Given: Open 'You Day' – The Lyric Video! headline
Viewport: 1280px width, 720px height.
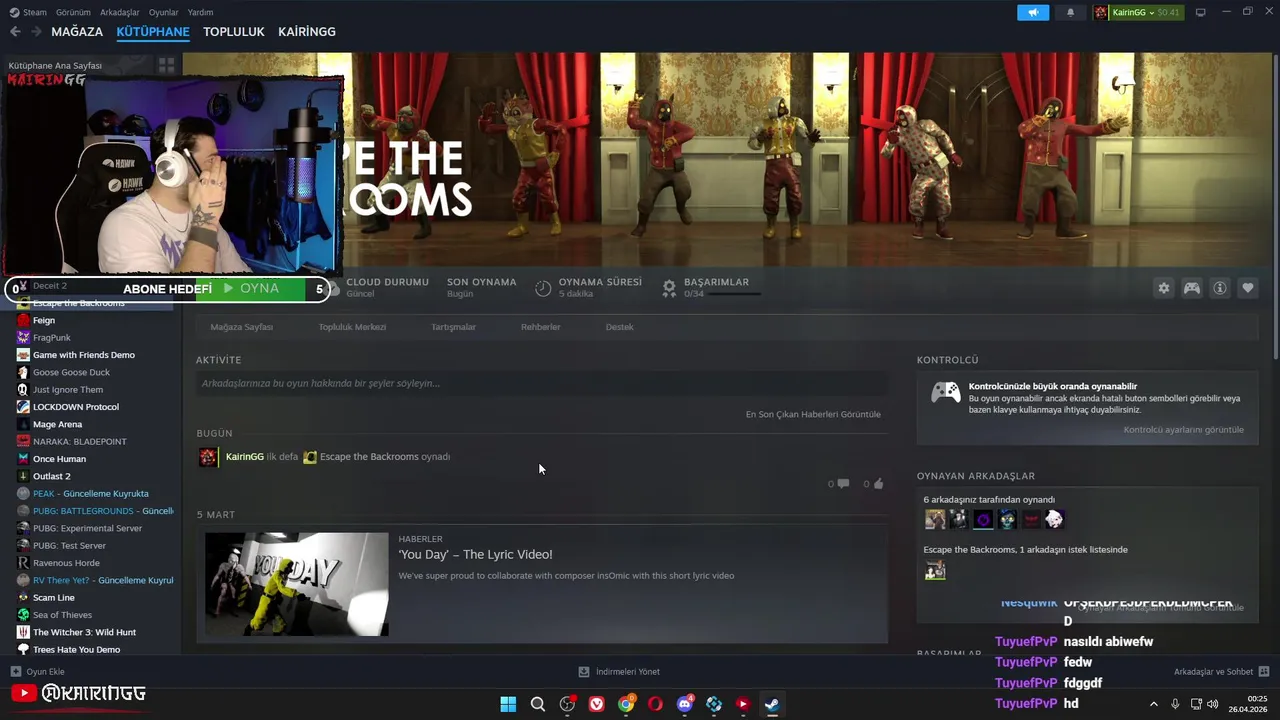Looking at the screenshot, I should [x=475, y=554].
